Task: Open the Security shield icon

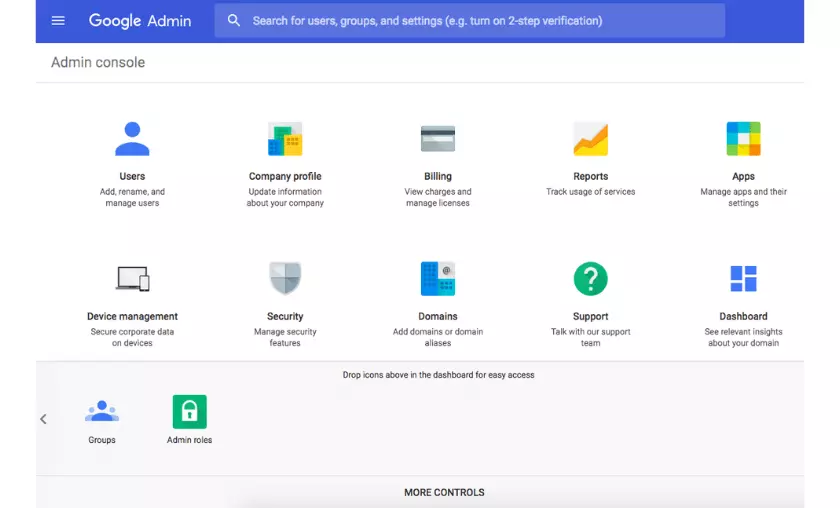Action: (285, 278)
